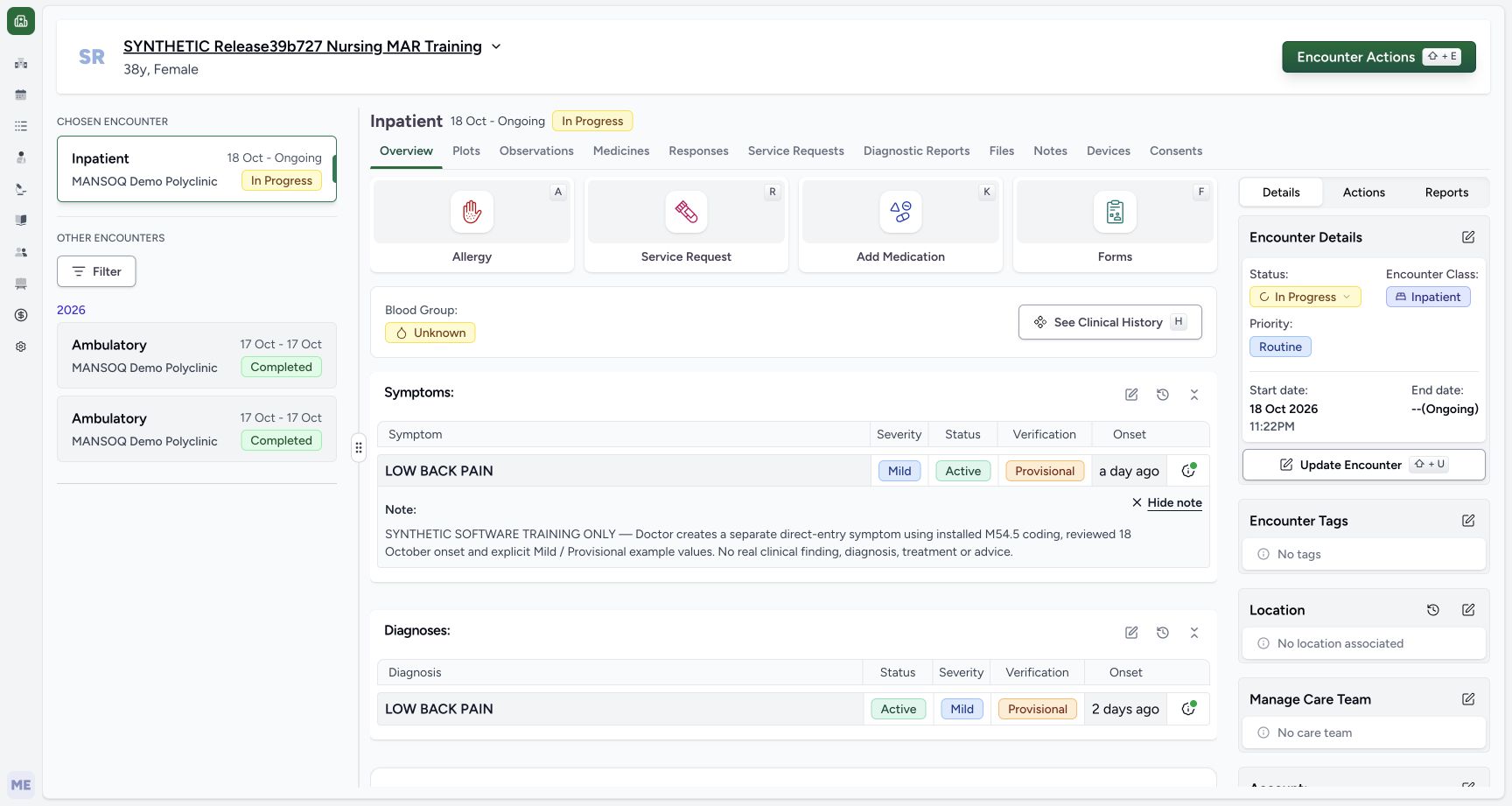1512x806 pixels.
Task: Open the settings gear in left sidebar
Action: [x=21, y=347]
